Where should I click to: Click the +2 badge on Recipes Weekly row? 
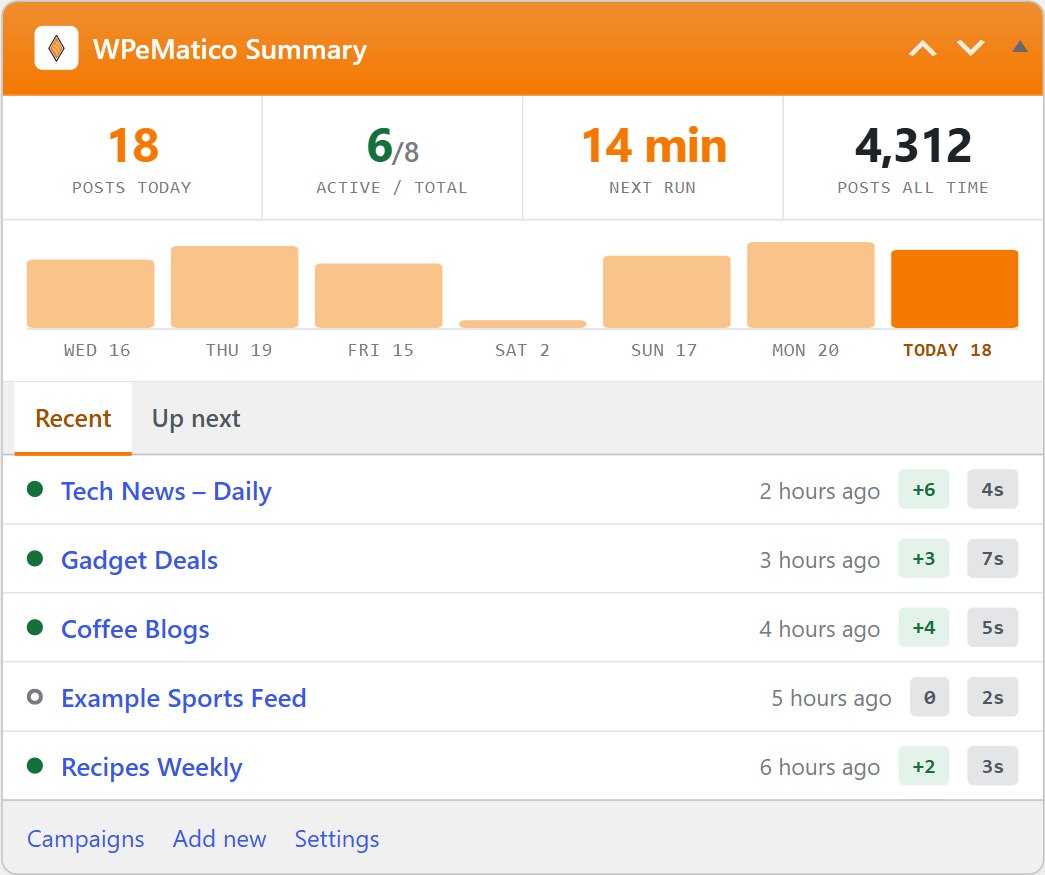tap(924, 766)
